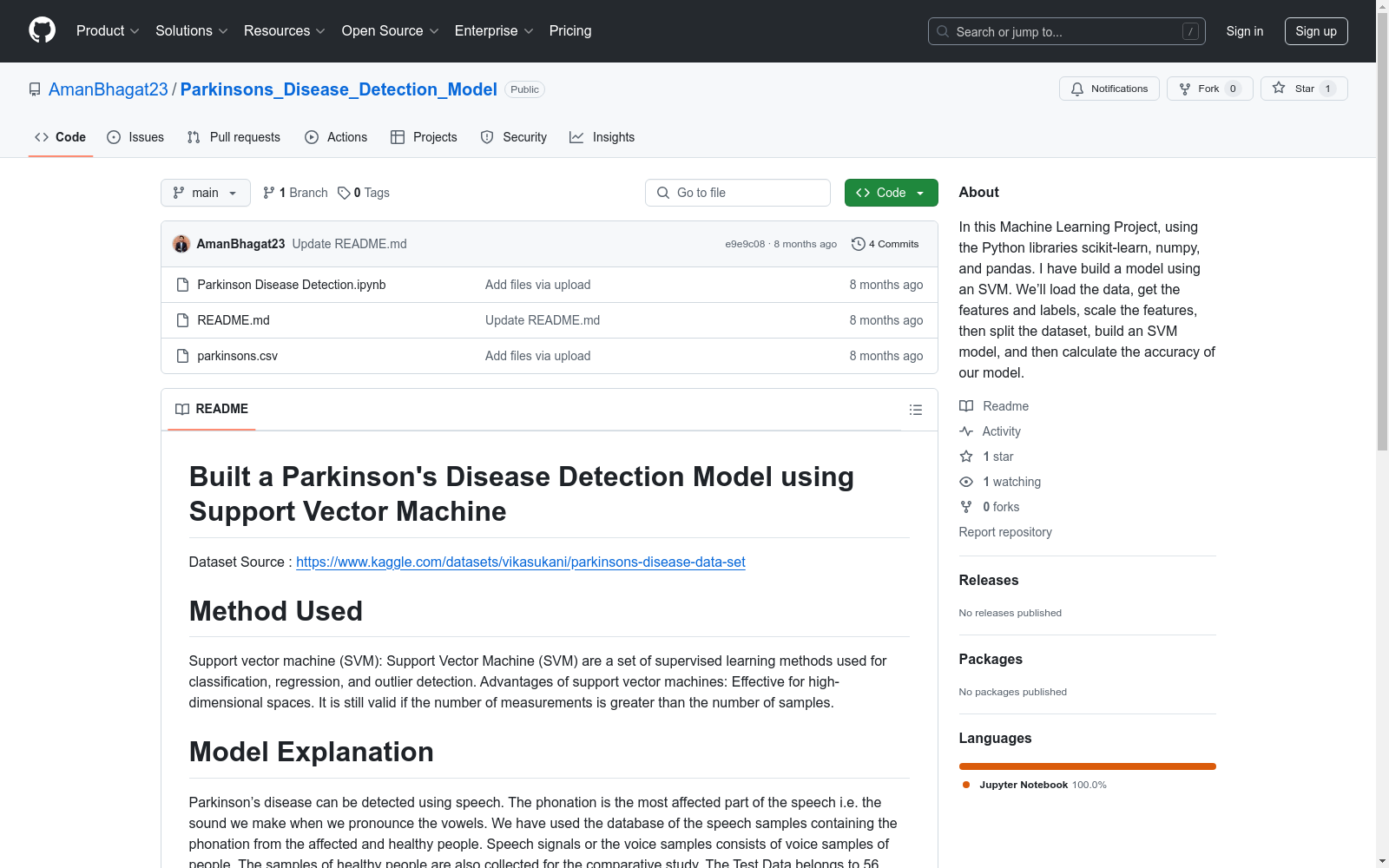Click the star icon next to 1 star
This screenshot has width=1389, height=868.
[966, 457]
